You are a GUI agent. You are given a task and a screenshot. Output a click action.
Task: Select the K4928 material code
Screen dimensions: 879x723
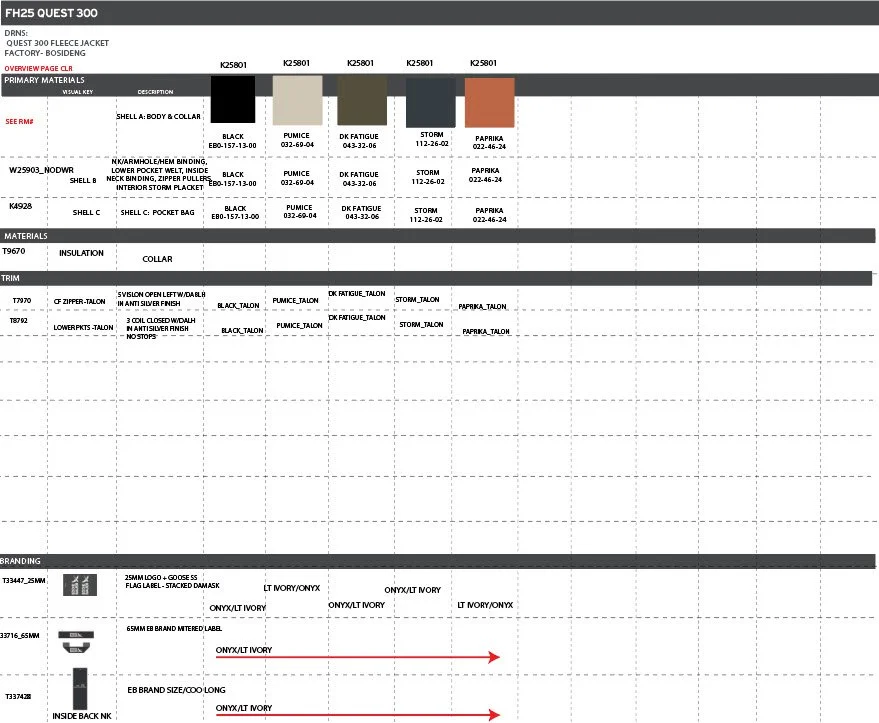pos(21,206)
